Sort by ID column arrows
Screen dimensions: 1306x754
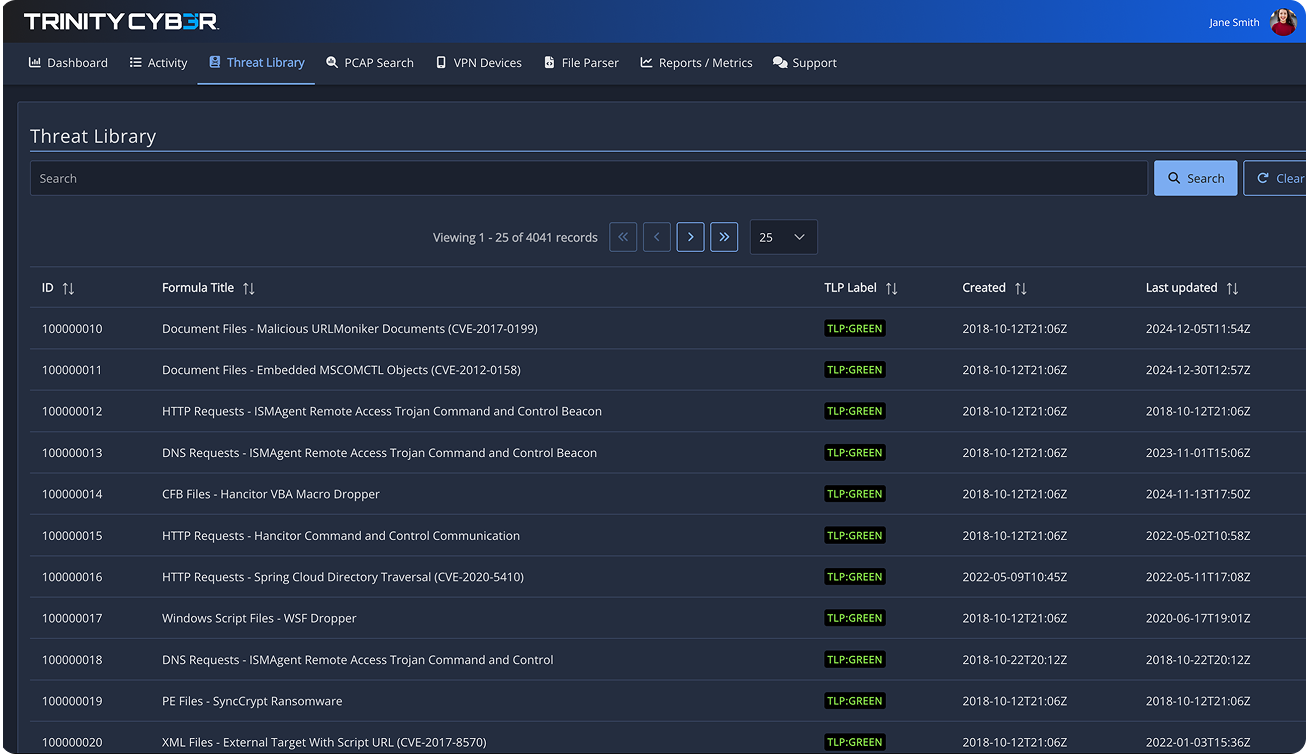pyautogui.click(x=68, y=288)
